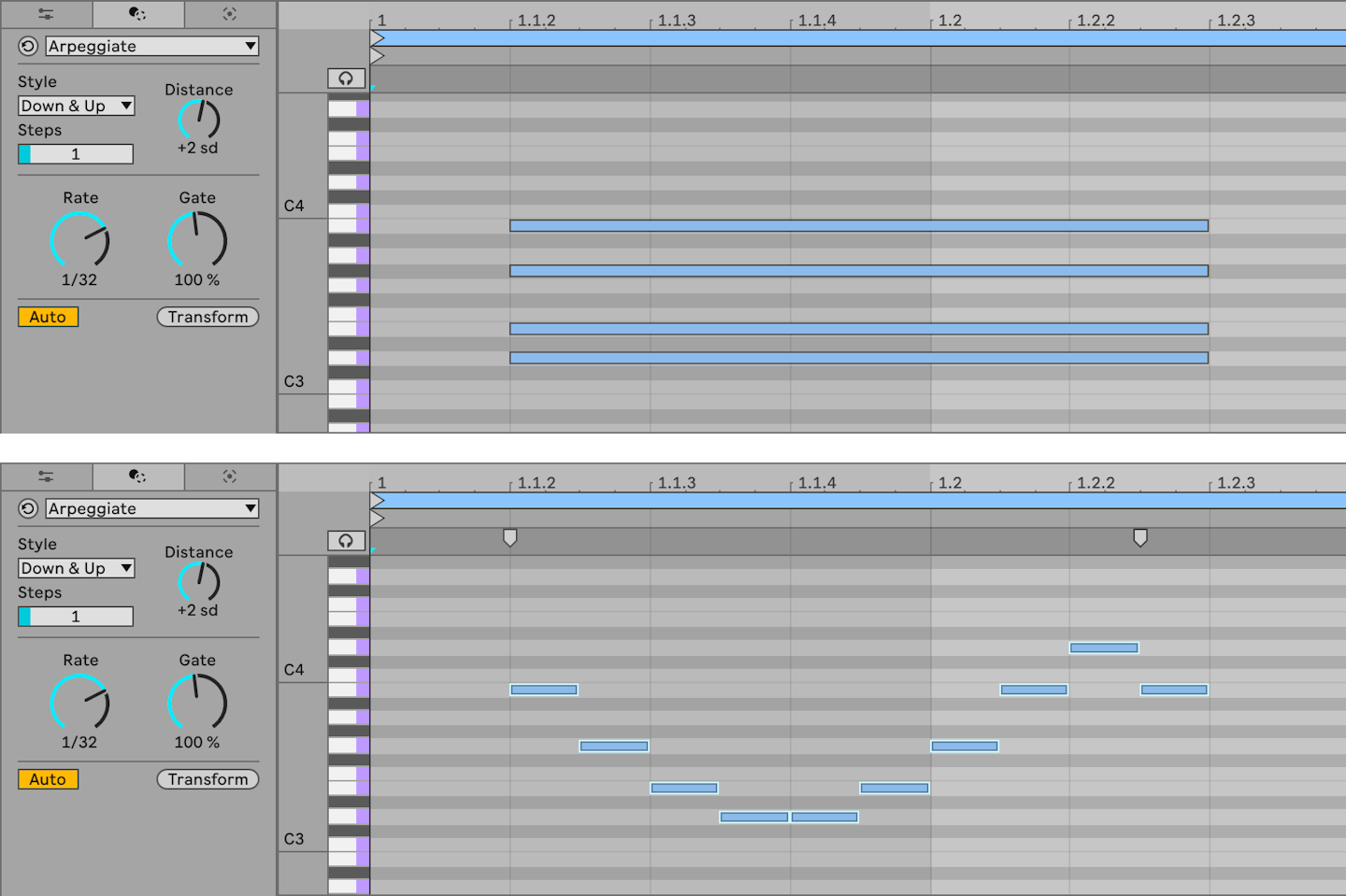
Task: Disable Auto in the bottom Arpeggiate panel
Action: coord(48,779)
